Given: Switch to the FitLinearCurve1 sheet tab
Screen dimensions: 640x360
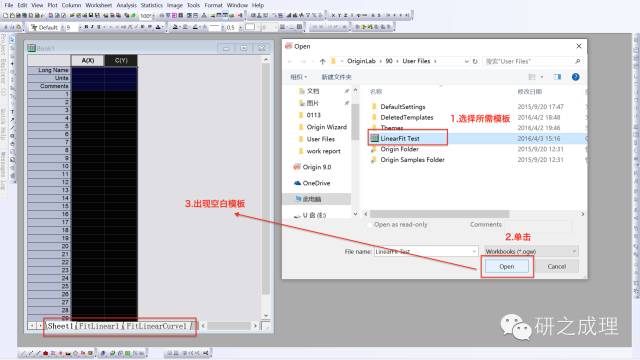Looking at the screenshot, I should [157, 326].
